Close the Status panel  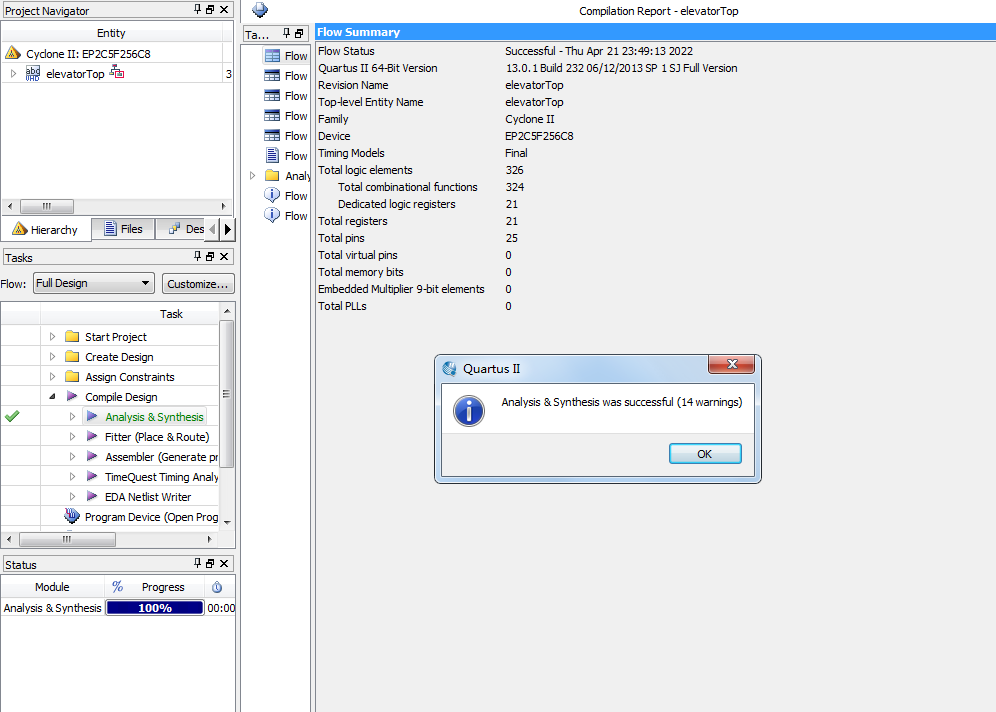pyautogui.click(x=224, y=563)
